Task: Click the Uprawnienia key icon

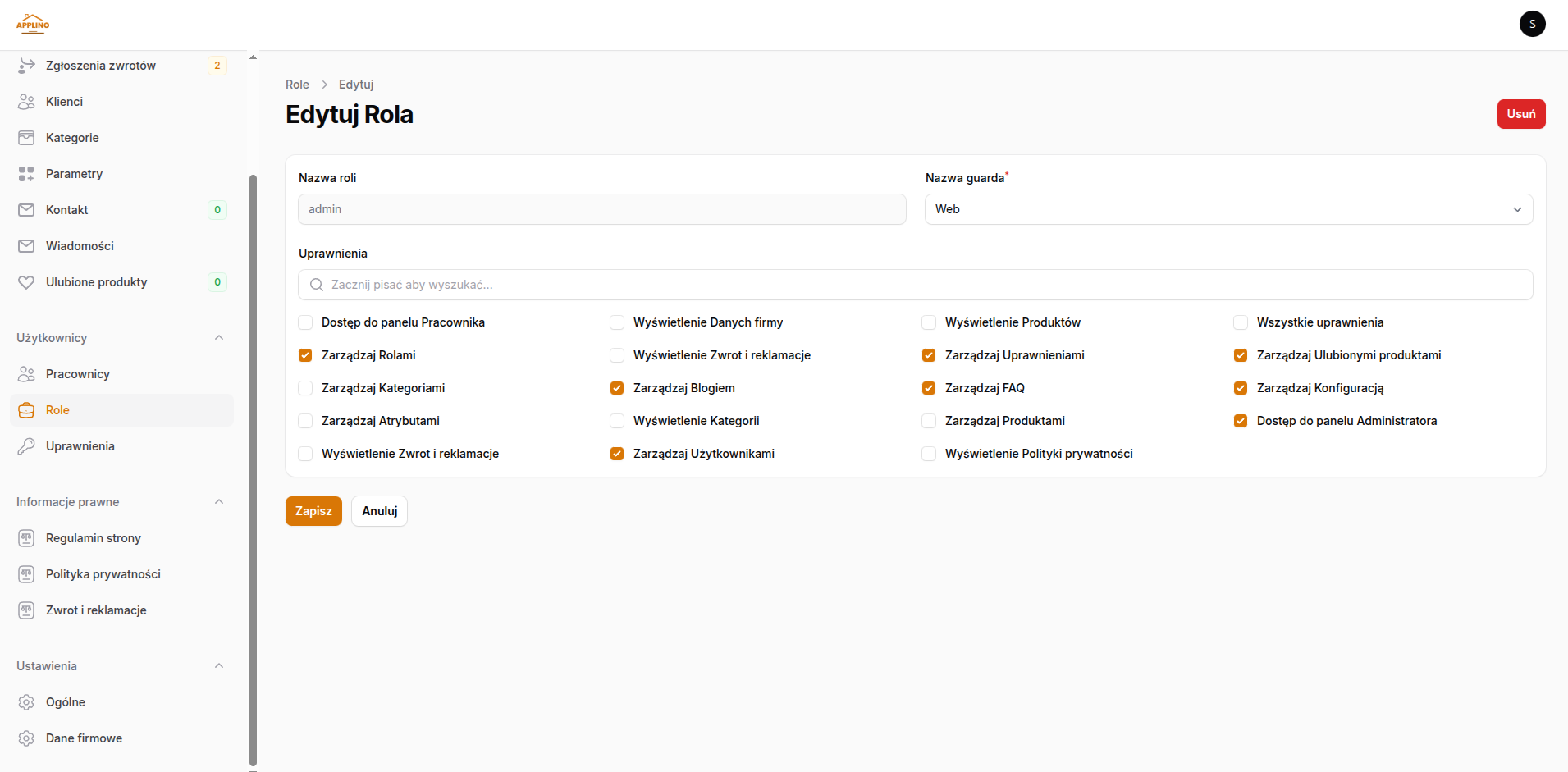Action: pyautogui.click(x=26, y=446)
